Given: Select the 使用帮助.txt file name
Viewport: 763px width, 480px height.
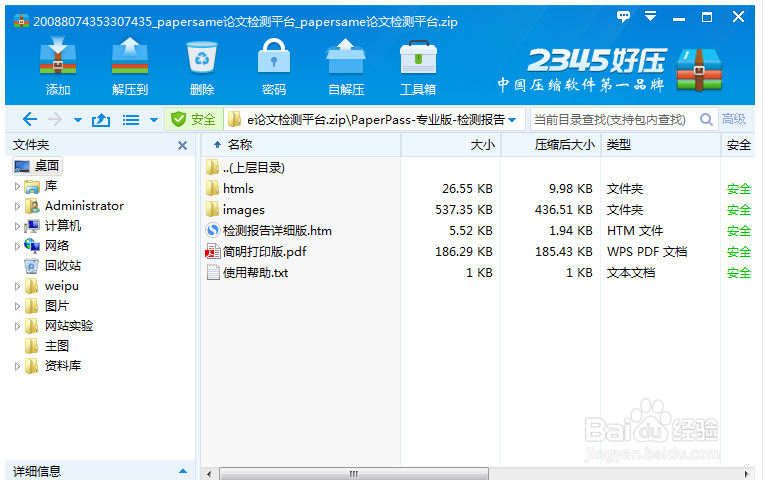Looking at the screenshot, I should click(x=255, y=273).
